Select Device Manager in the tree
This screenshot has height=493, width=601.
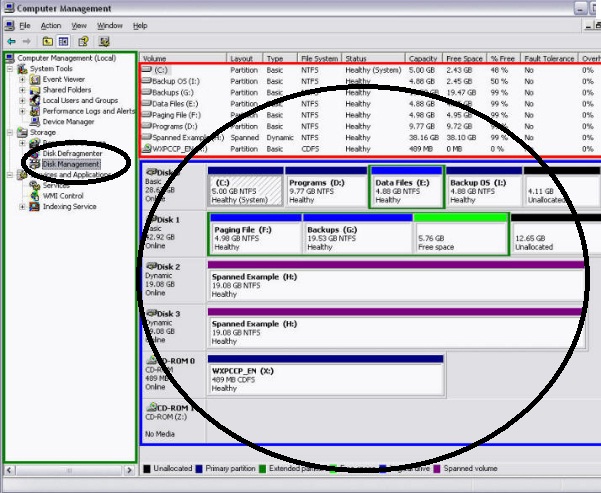pos(68,122)
